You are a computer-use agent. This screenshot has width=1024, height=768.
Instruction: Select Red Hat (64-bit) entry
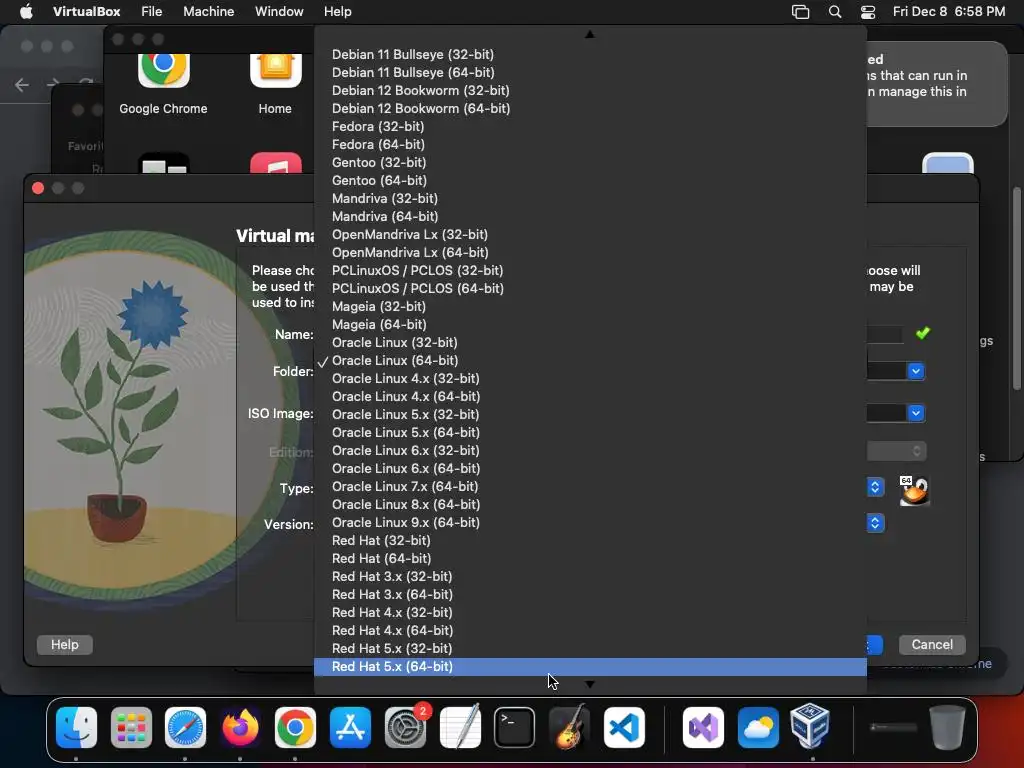point(590,558)
